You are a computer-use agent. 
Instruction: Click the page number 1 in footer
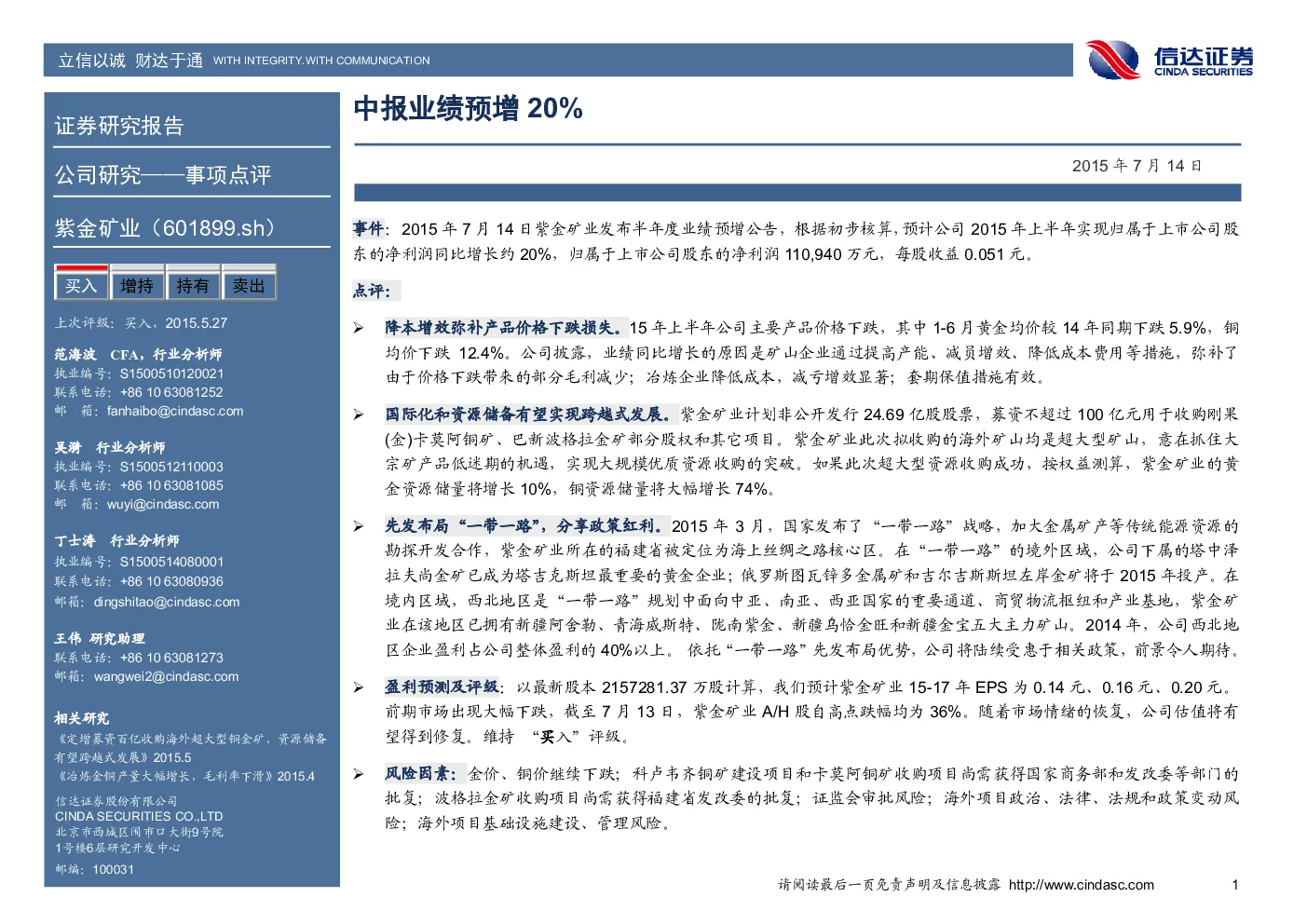pos(1235,885)
